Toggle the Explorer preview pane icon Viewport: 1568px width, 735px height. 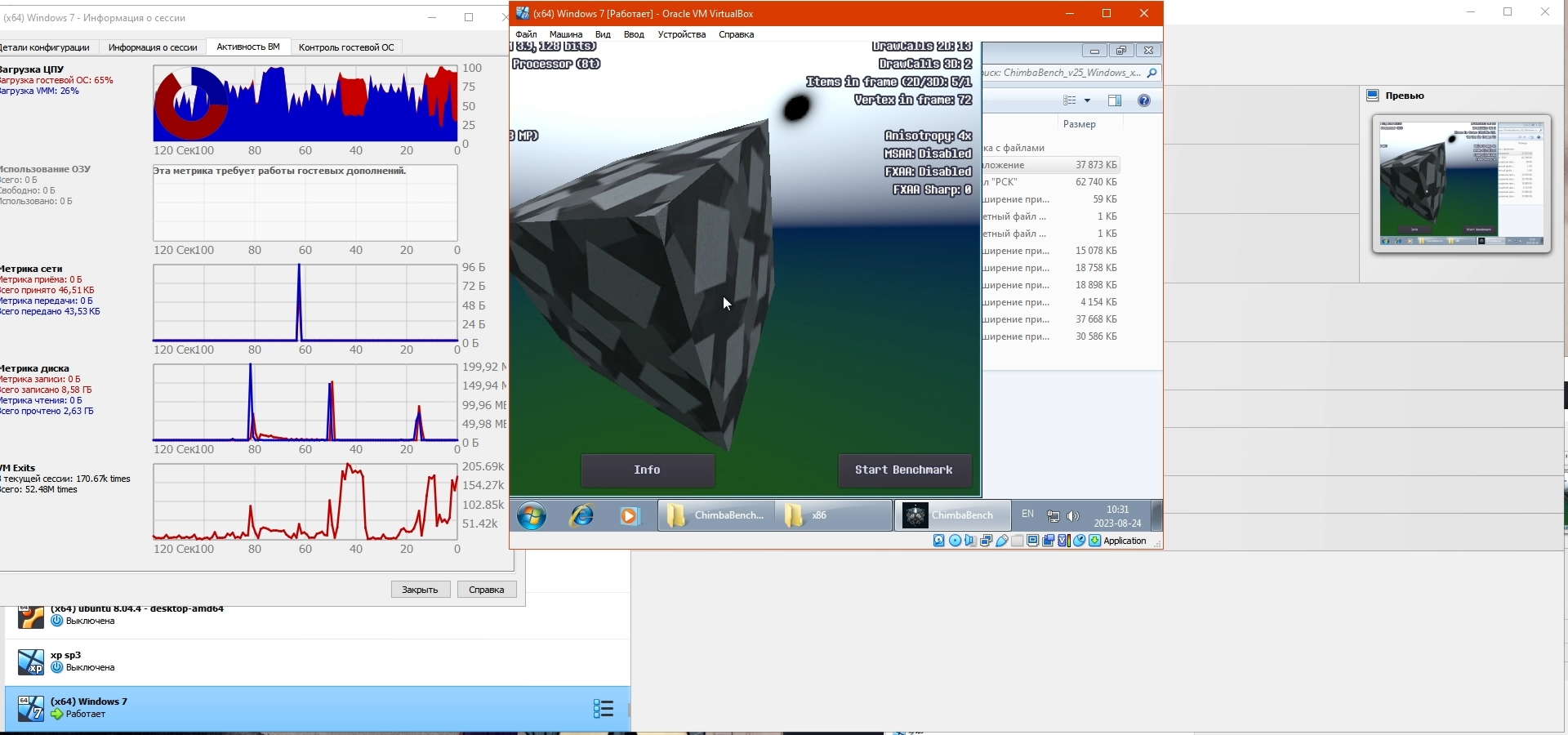[1115, 100]
